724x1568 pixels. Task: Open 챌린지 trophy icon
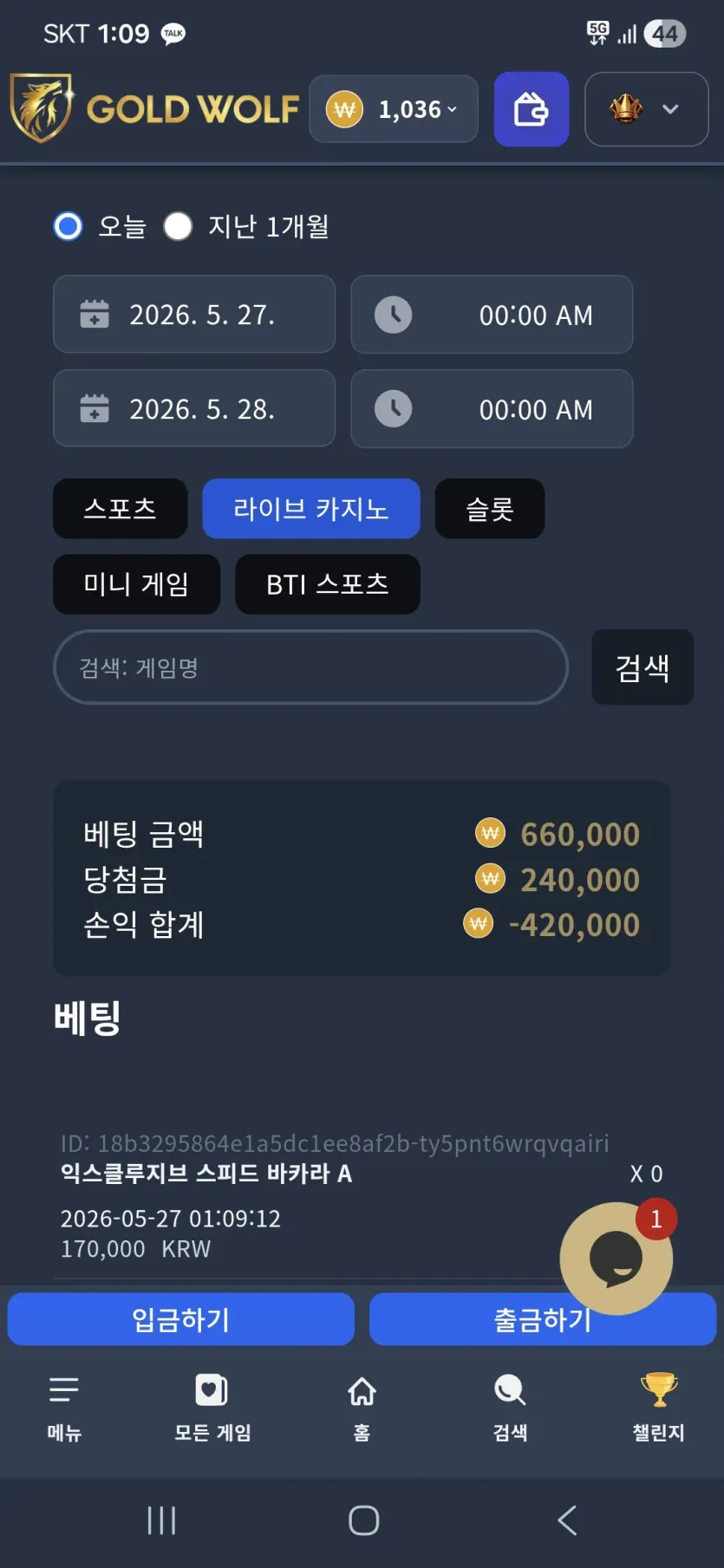coord(659,1390)
